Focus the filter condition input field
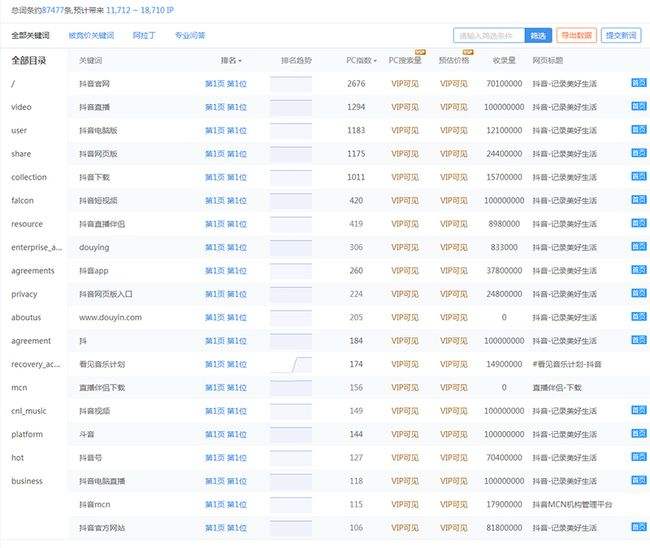This screenshot has height=548, width=650. (x=489, y=36)
